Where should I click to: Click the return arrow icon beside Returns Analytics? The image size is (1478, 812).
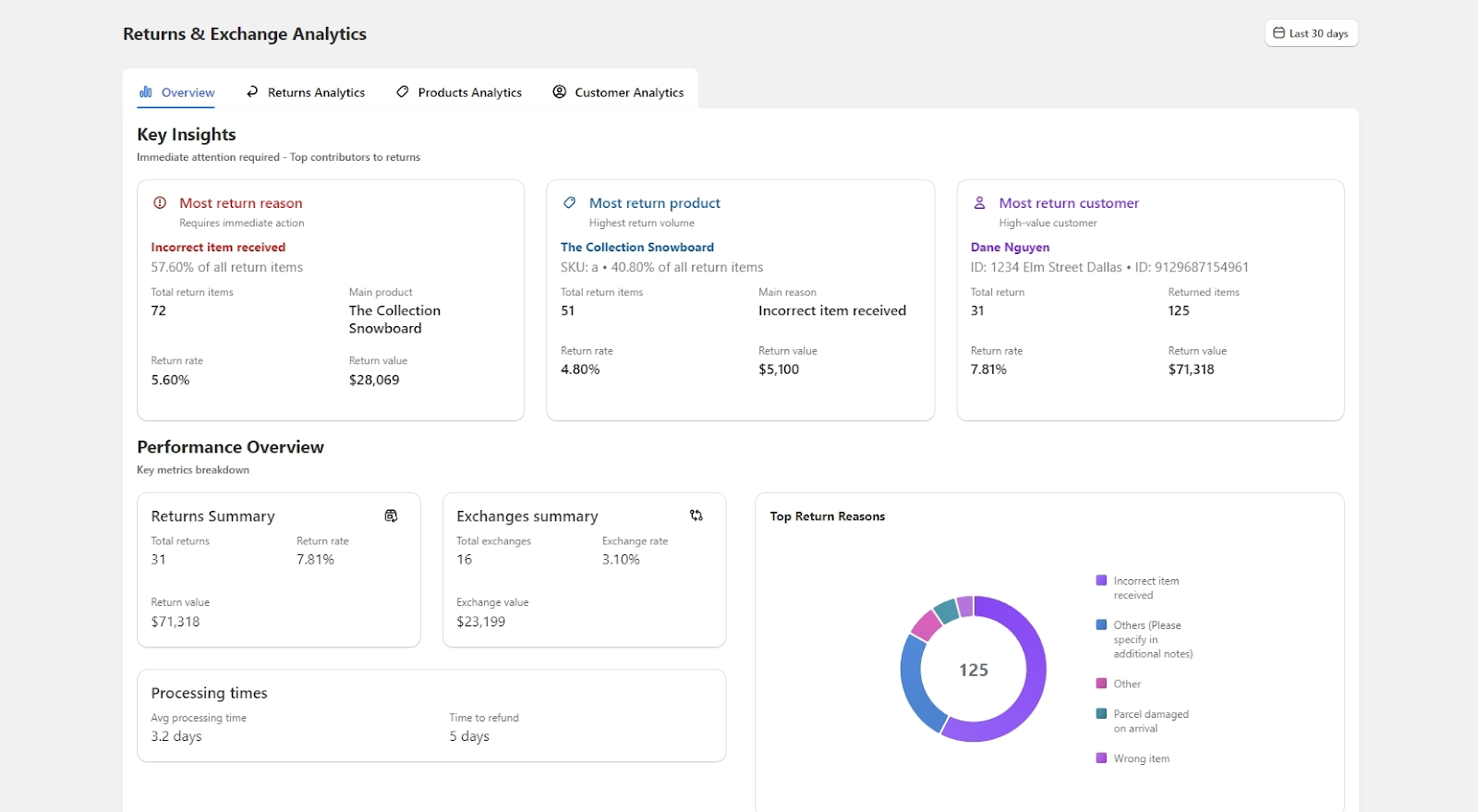252,91
